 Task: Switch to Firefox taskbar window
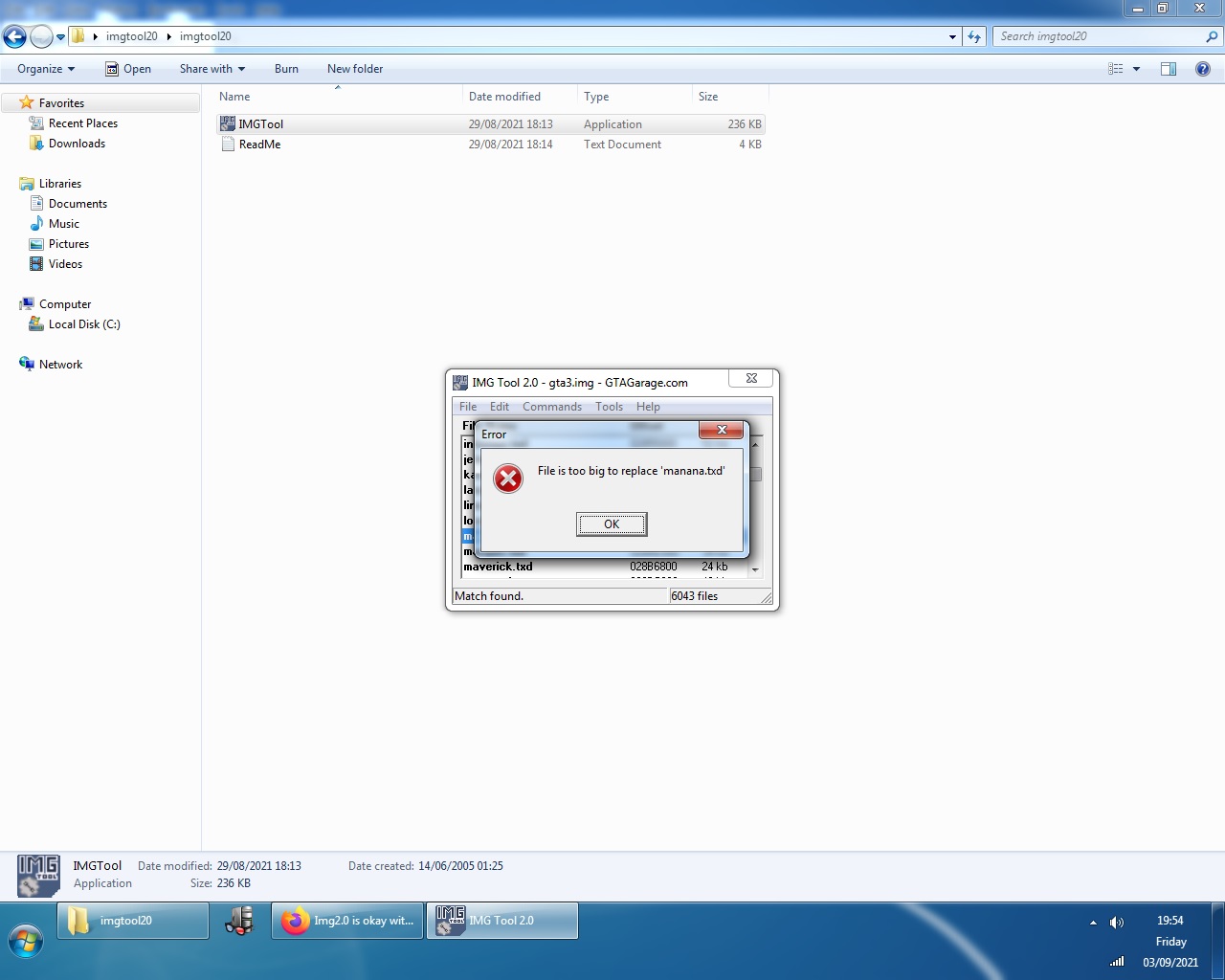coord(347,921)
